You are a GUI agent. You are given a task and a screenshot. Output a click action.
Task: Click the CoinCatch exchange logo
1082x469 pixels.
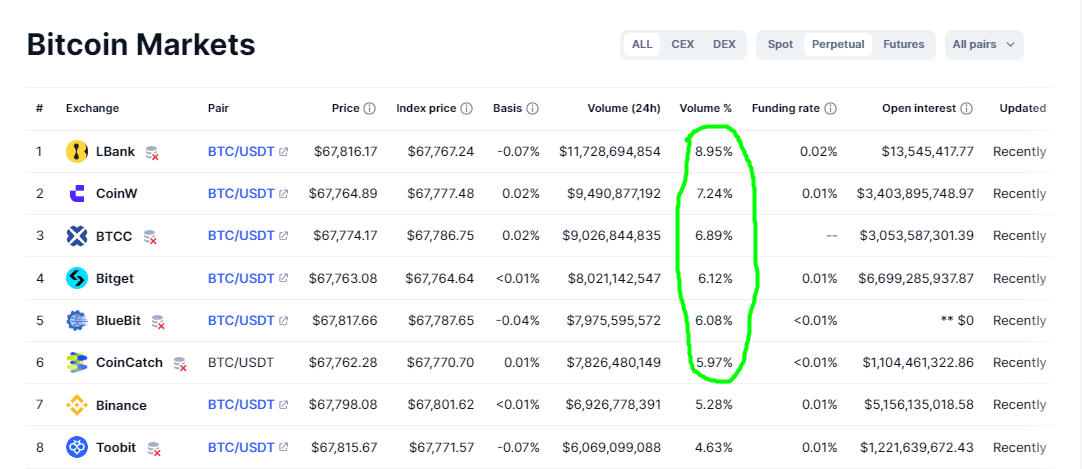(77, 363)
